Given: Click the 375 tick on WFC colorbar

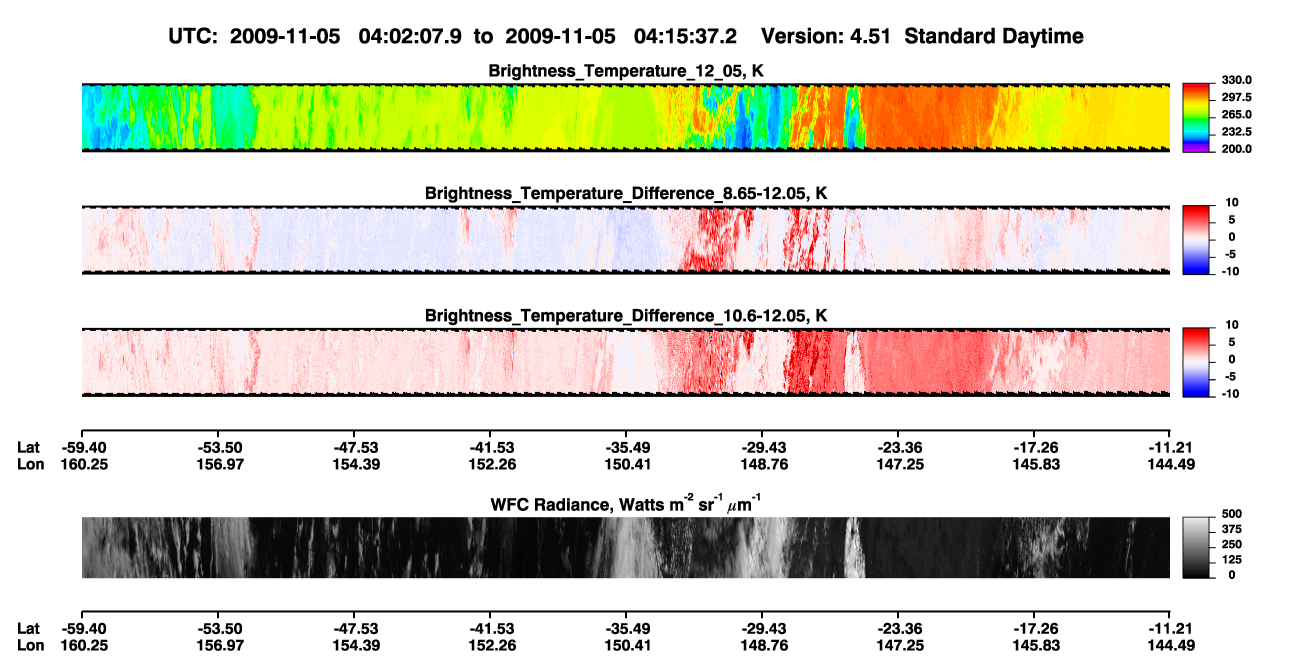Looking at the screenshot, I should [1231, 529].
